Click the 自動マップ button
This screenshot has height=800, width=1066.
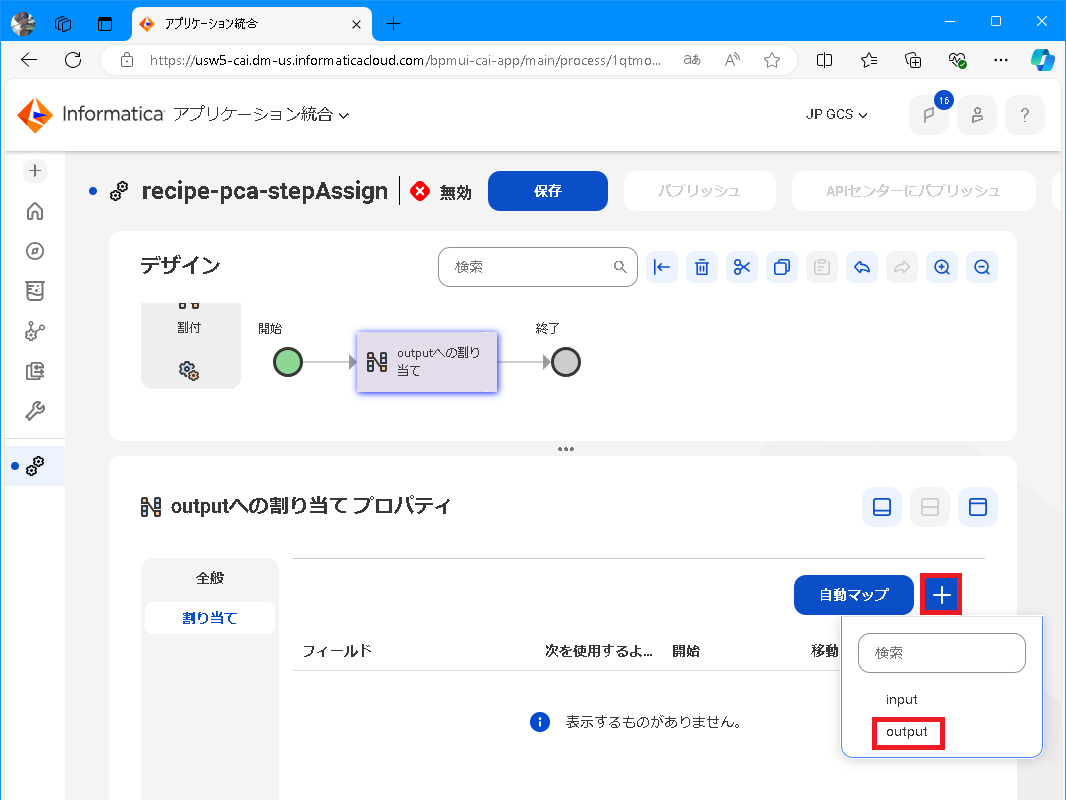(x=854, y=595)
